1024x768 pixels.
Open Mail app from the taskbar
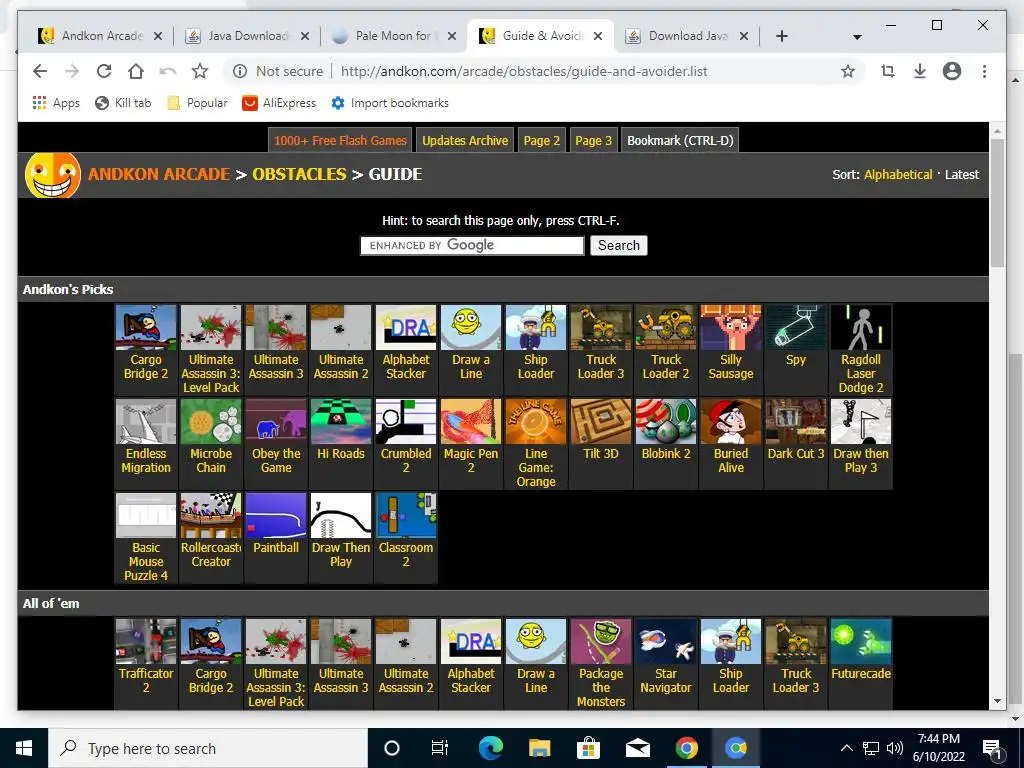pos(637,748)
